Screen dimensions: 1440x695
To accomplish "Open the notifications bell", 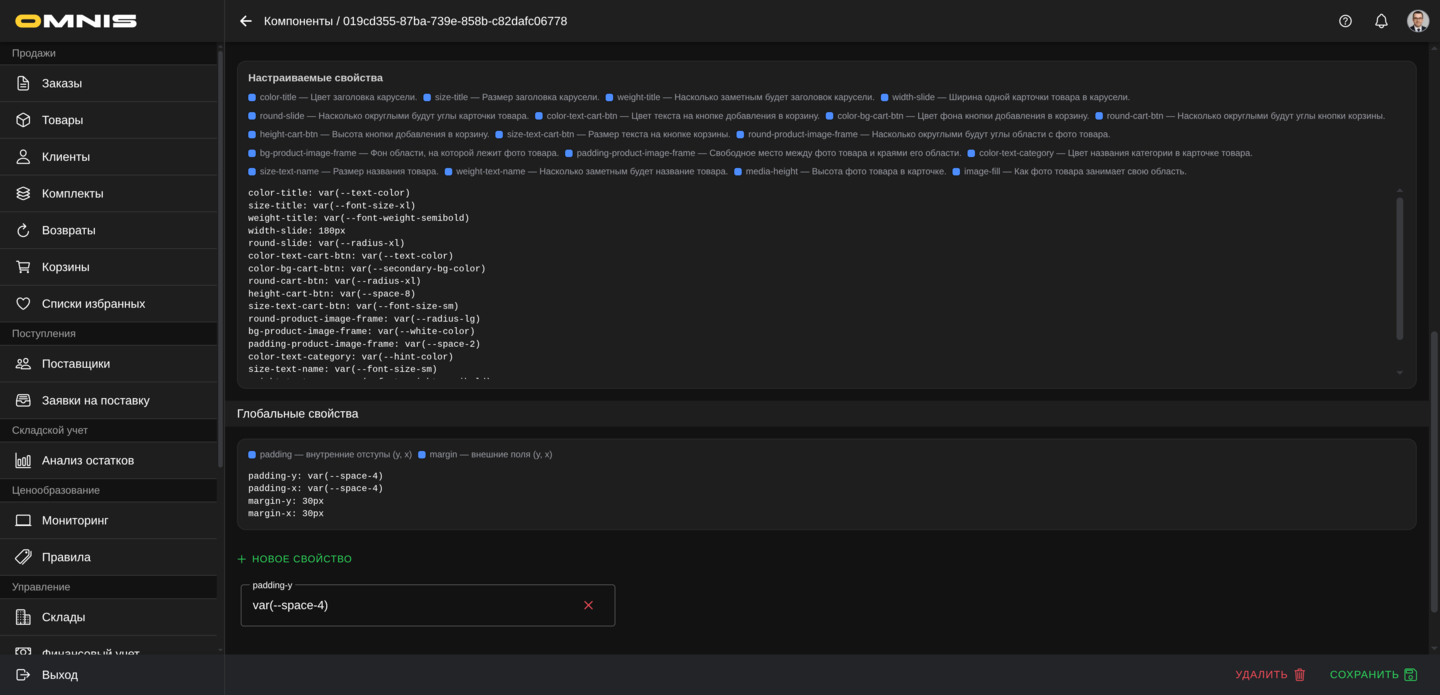I will pos(1381,21).
